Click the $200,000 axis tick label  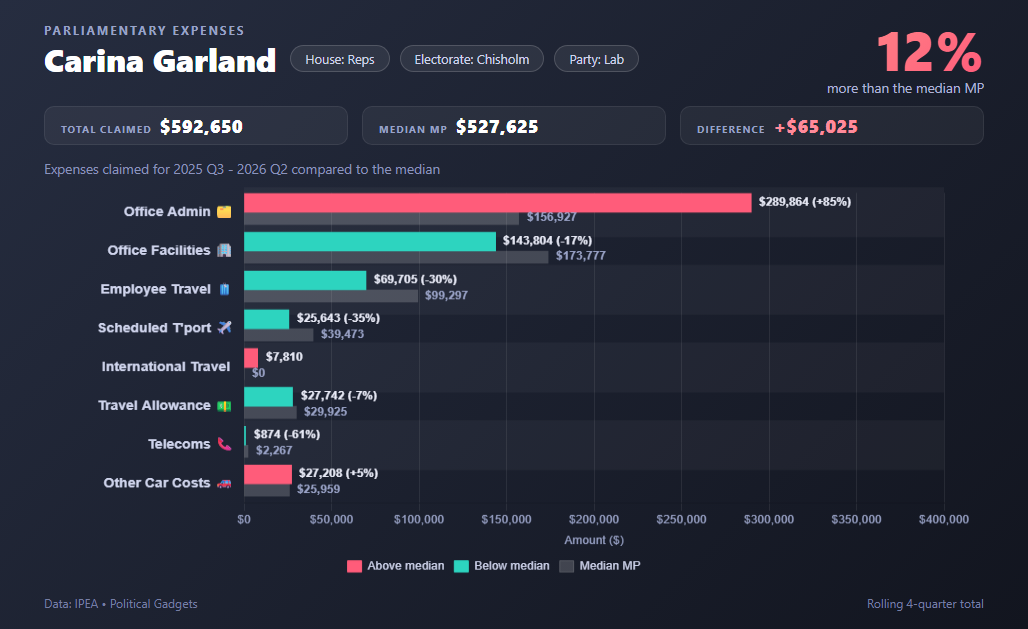pyautogui.click(x=593, y=519)
